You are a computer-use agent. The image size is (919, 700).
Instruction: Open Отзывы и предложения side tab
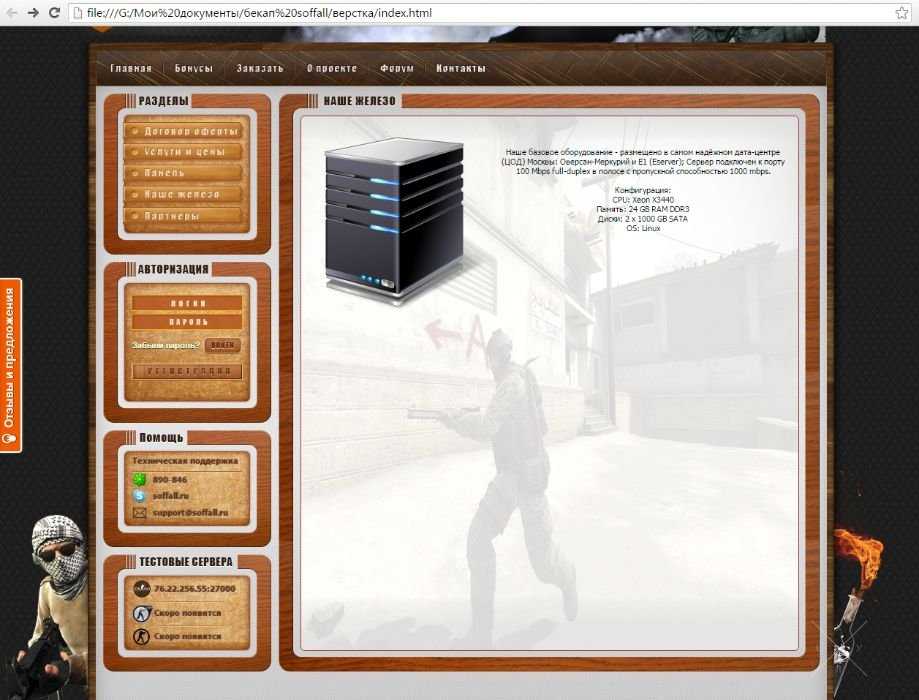click(10, 365)
